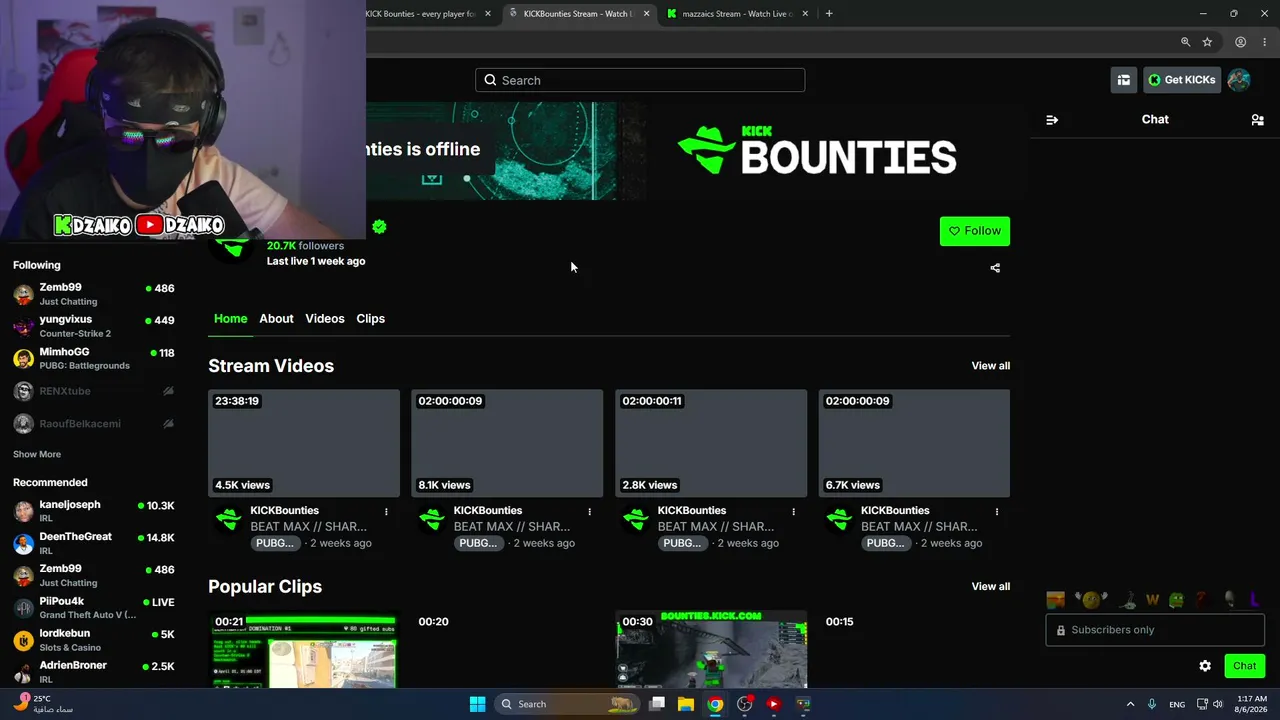Image resolution: width=1280 pixels, height=720 pixels.
Task: Close the mazzaics Stream tab
Action: pos(805,14)
